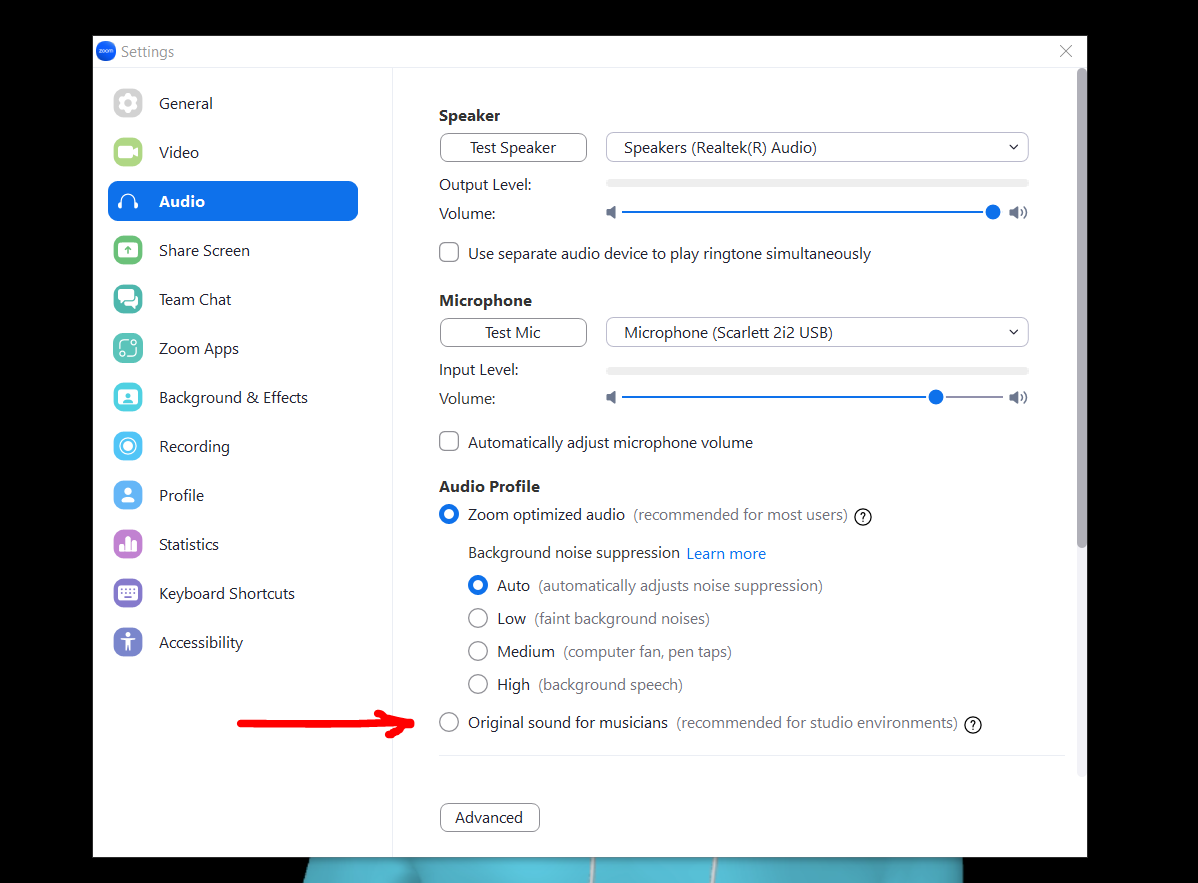Go to Share Screen settings
Image resolution: width=1198 pixels, height=883 pixels.
coord(232,251)
